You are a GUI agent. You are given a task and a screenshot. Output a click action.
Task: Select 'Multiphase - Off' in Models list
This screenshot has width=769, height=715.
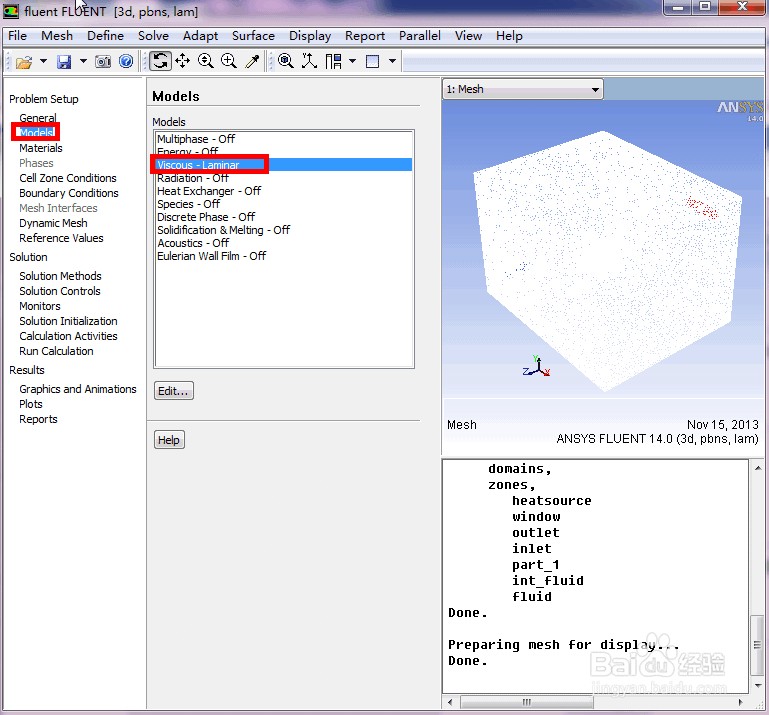[x=283, y=139]
